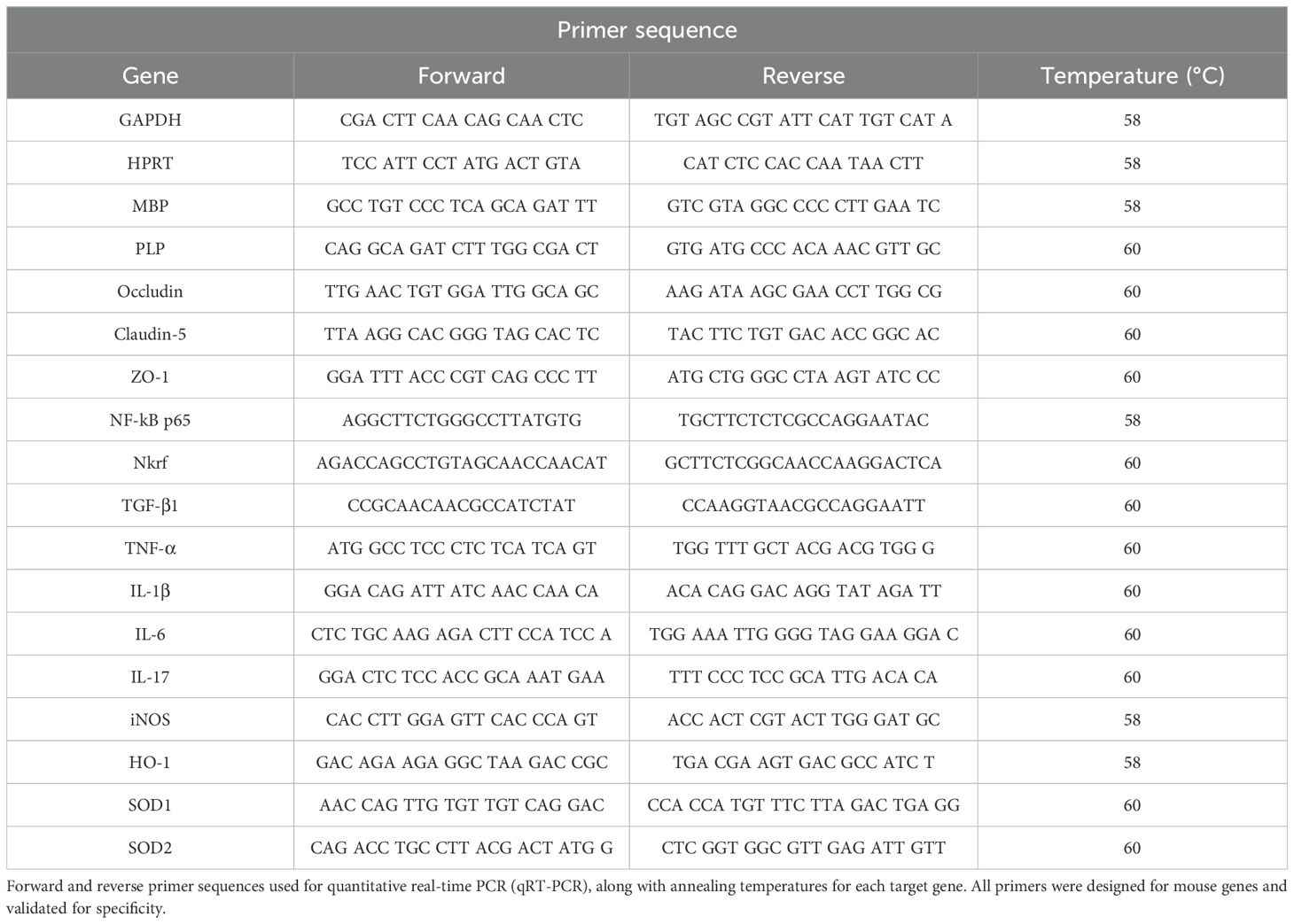Screen dimensions: 1294x924
Task: Click the Temperature (°C) column header
Action: (1132, 76)
